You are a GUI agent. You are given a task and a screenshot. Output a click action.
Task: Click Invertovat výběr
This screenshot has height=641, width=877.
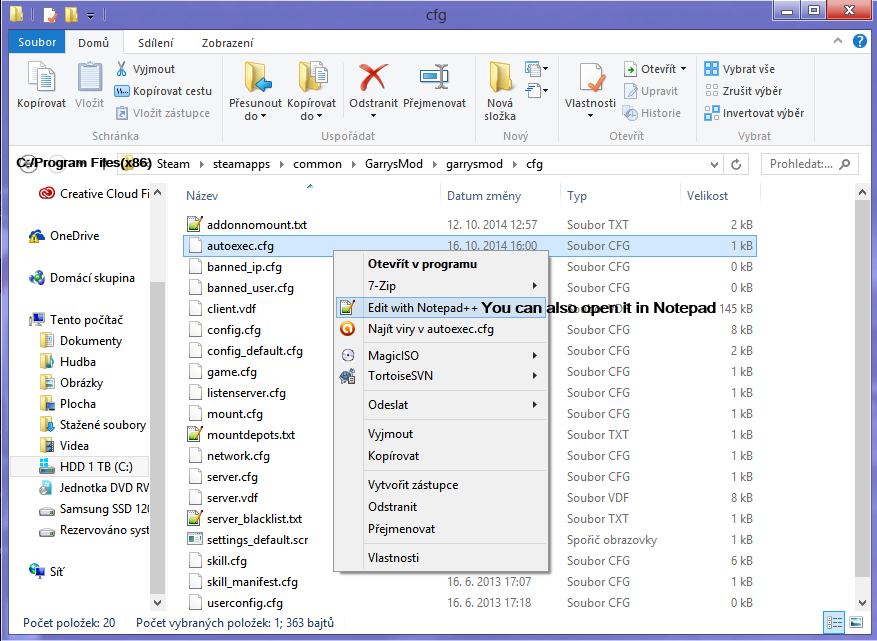tap(754, 113)
